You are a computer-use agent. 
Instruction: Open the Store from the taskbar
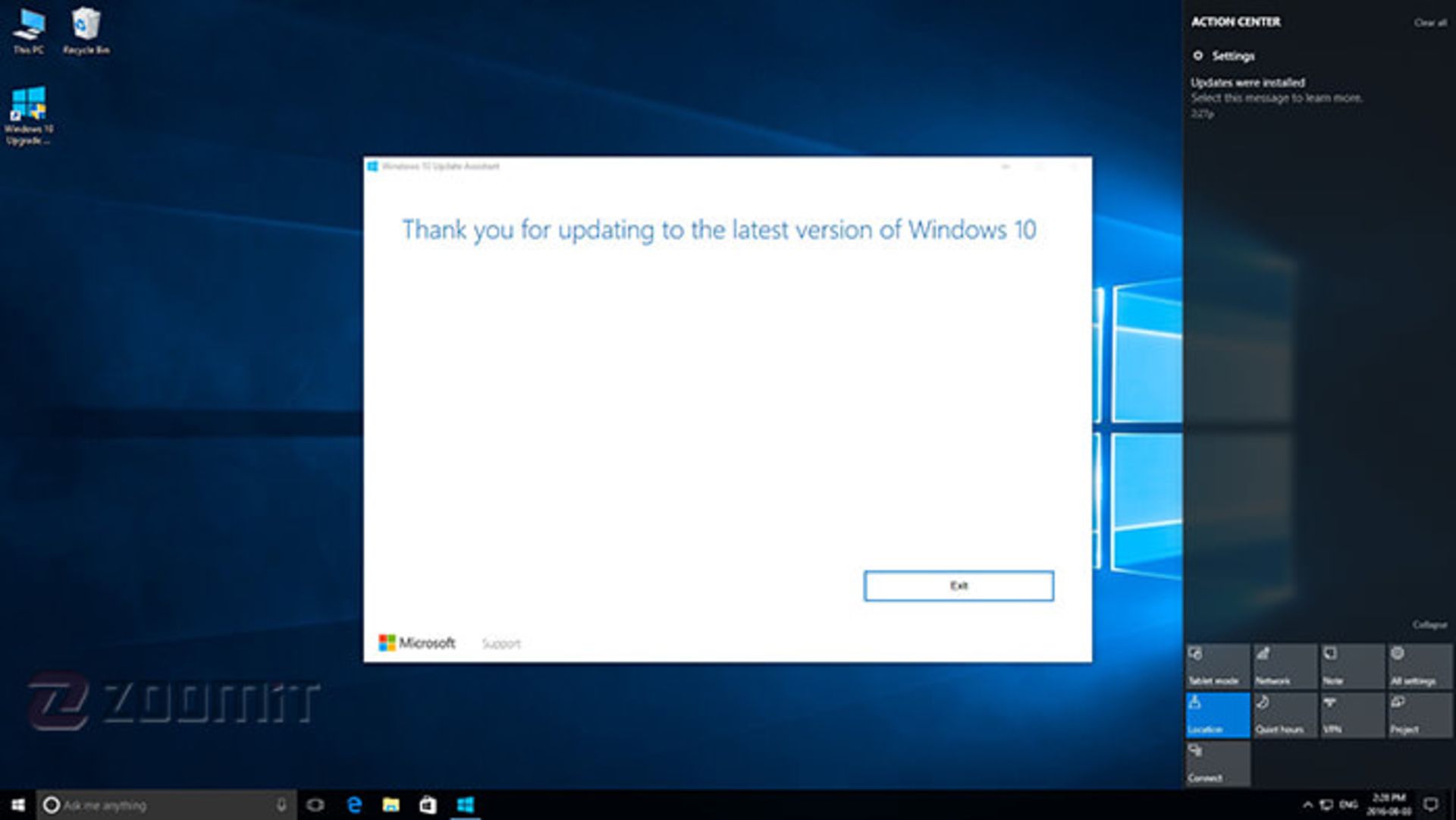428,805
